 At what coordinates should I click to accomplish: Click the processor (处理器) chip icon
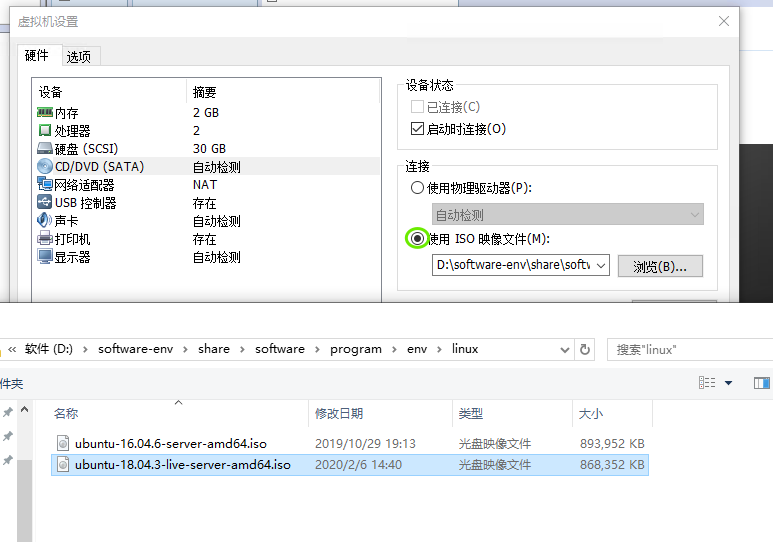(45, 130)
